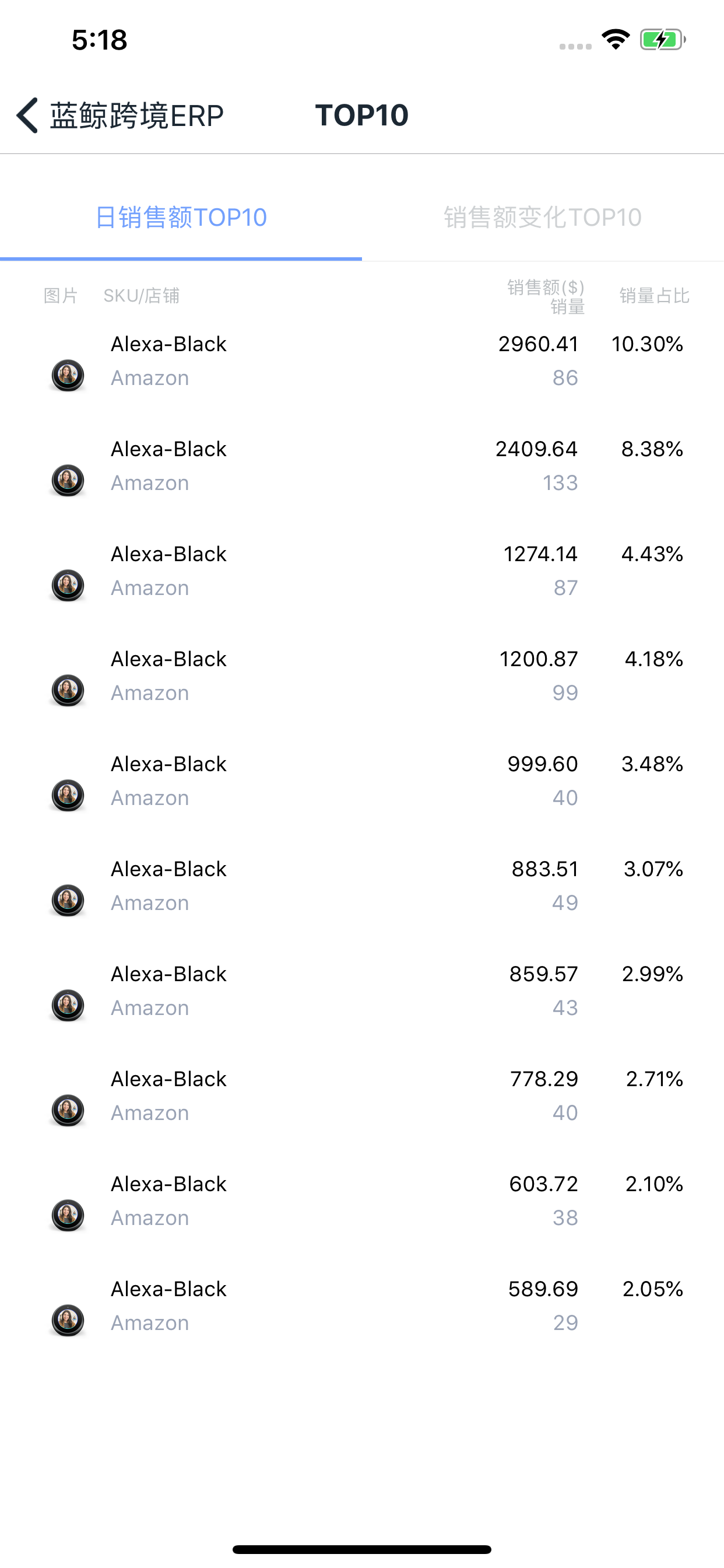724x1568 pixels.
Task: Tap the Amazon store label in 859.57 row
Action: tap(150, 1007)
